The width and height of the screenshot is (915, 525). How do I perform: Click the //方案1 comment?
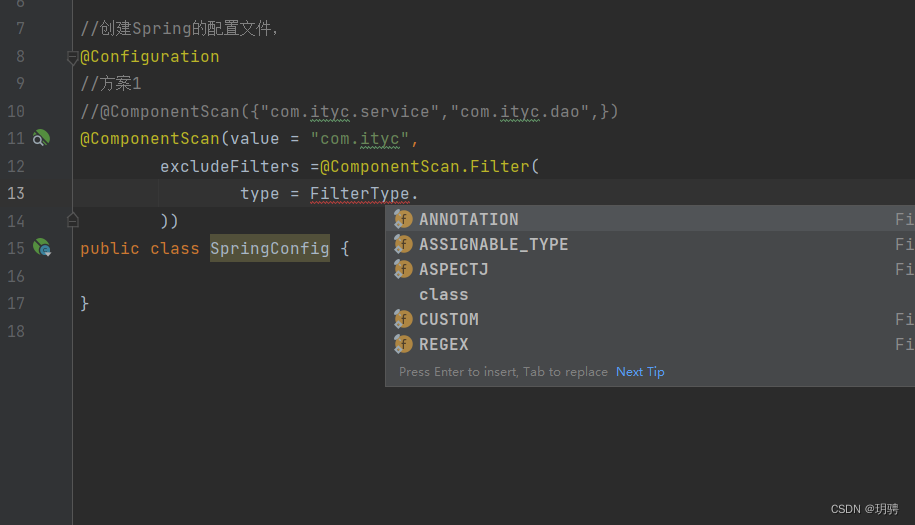point(111,84)
